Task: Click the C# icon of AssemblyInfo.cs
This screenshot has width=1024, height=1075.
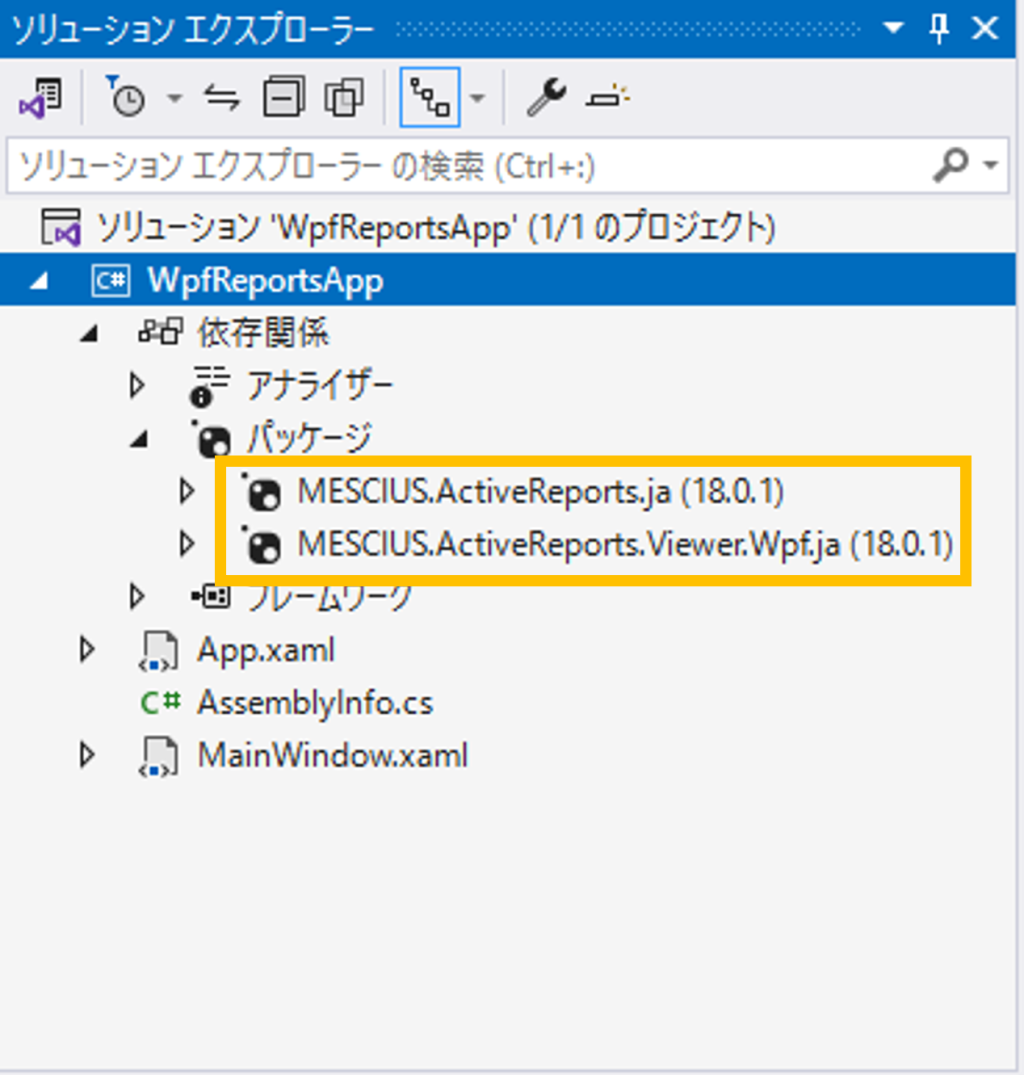Action: 161,703
